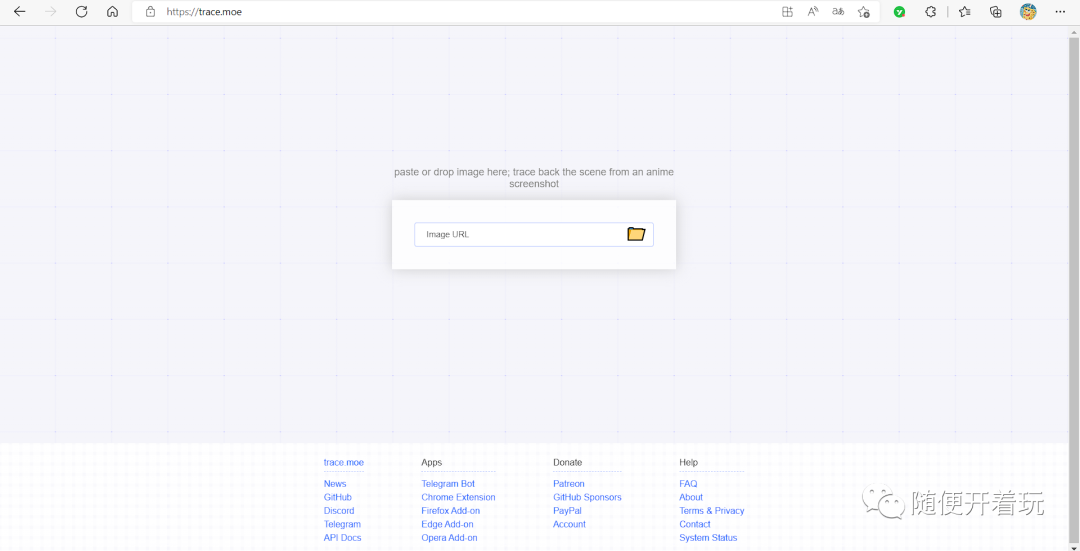View site info via lock icon
This screenshot has width=1080, height=551.
pos(150,12)
